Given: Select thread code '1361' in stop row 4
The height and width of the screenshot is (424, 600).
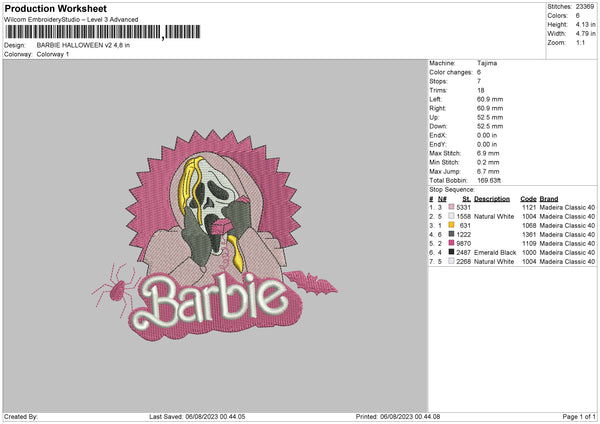Looking at the screenshot, I should tap(529, 234).
